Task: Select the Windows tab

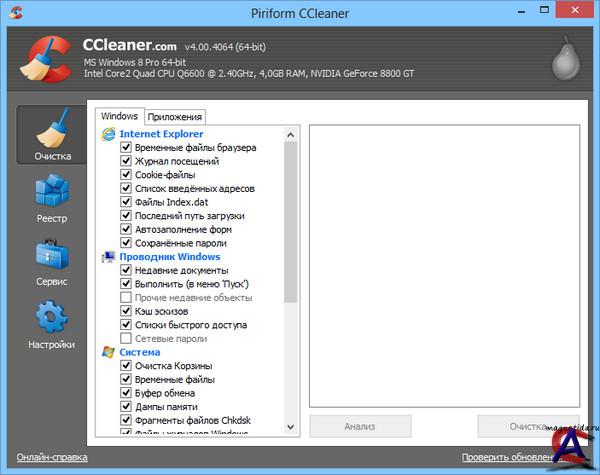Action: click(120, 117)
